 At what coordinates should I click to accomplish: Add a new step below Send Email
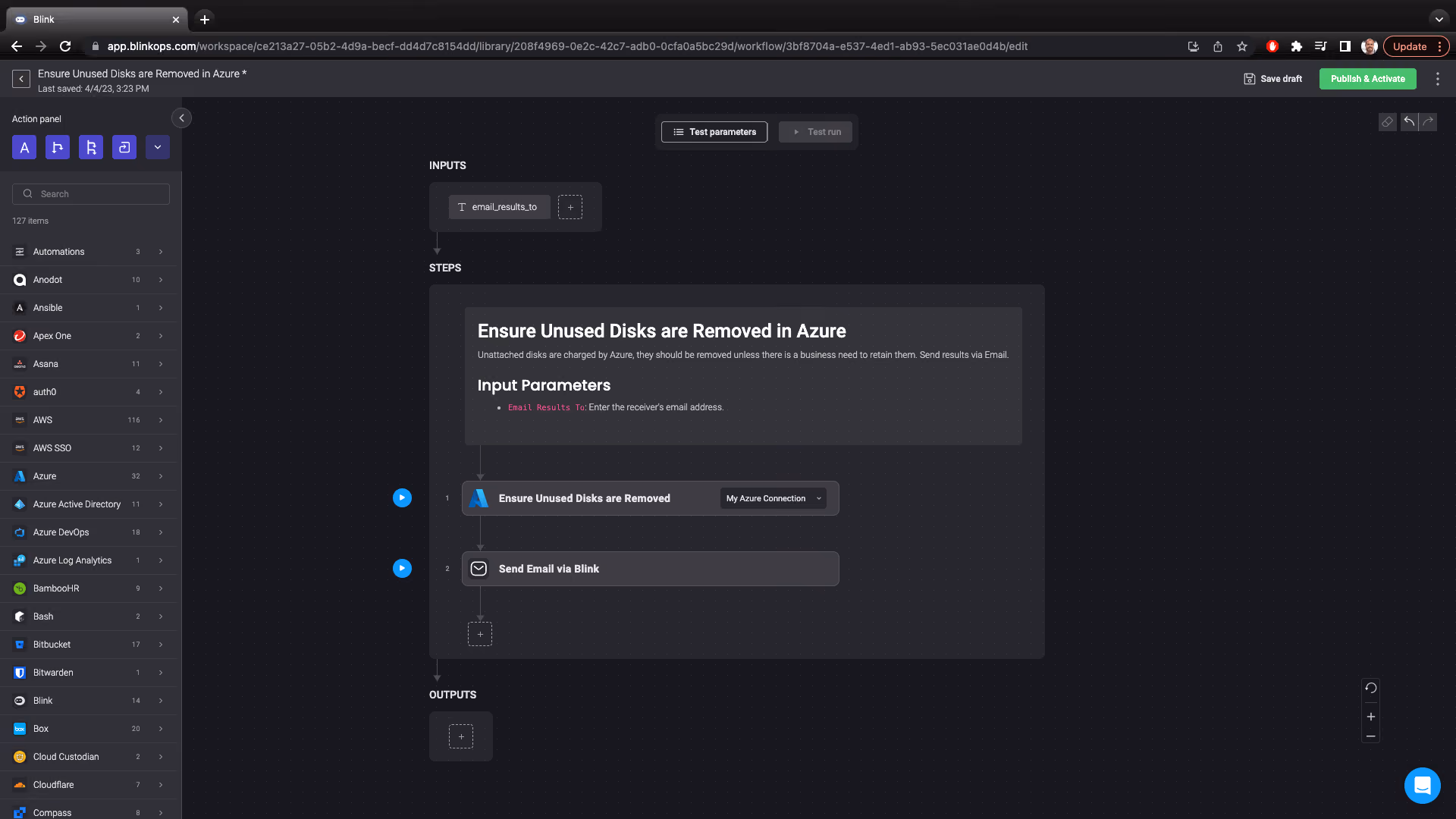click(x=480, y=634)
